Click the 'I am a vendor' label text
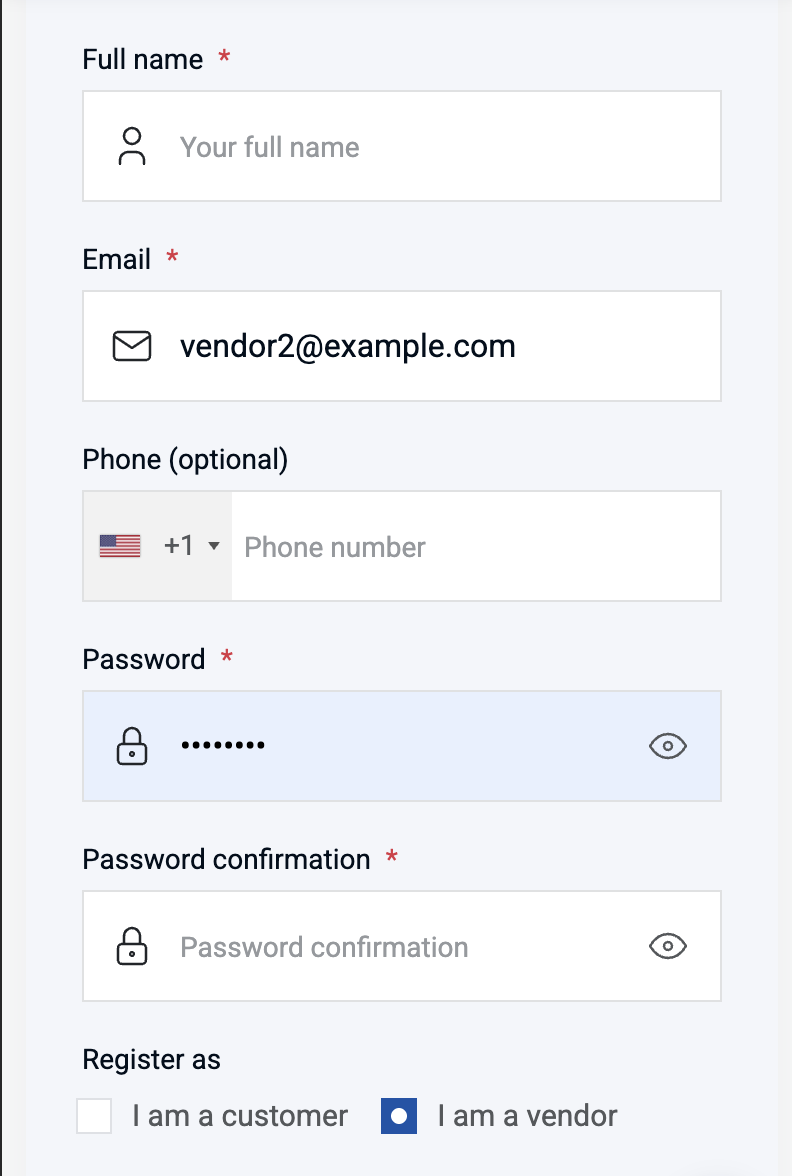Screen dimensions: 792x1176 point(527,1116)
